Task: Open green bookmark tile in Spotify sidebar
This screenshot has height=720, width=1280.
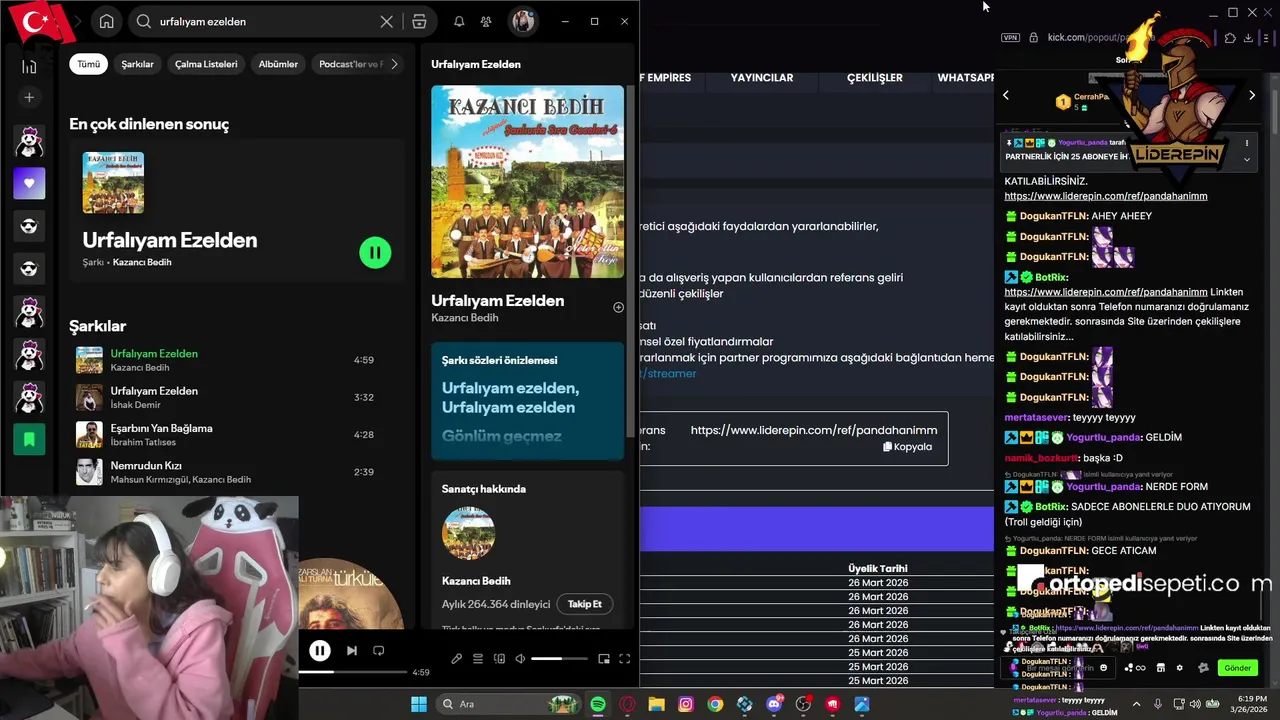Action: point(29,439)
